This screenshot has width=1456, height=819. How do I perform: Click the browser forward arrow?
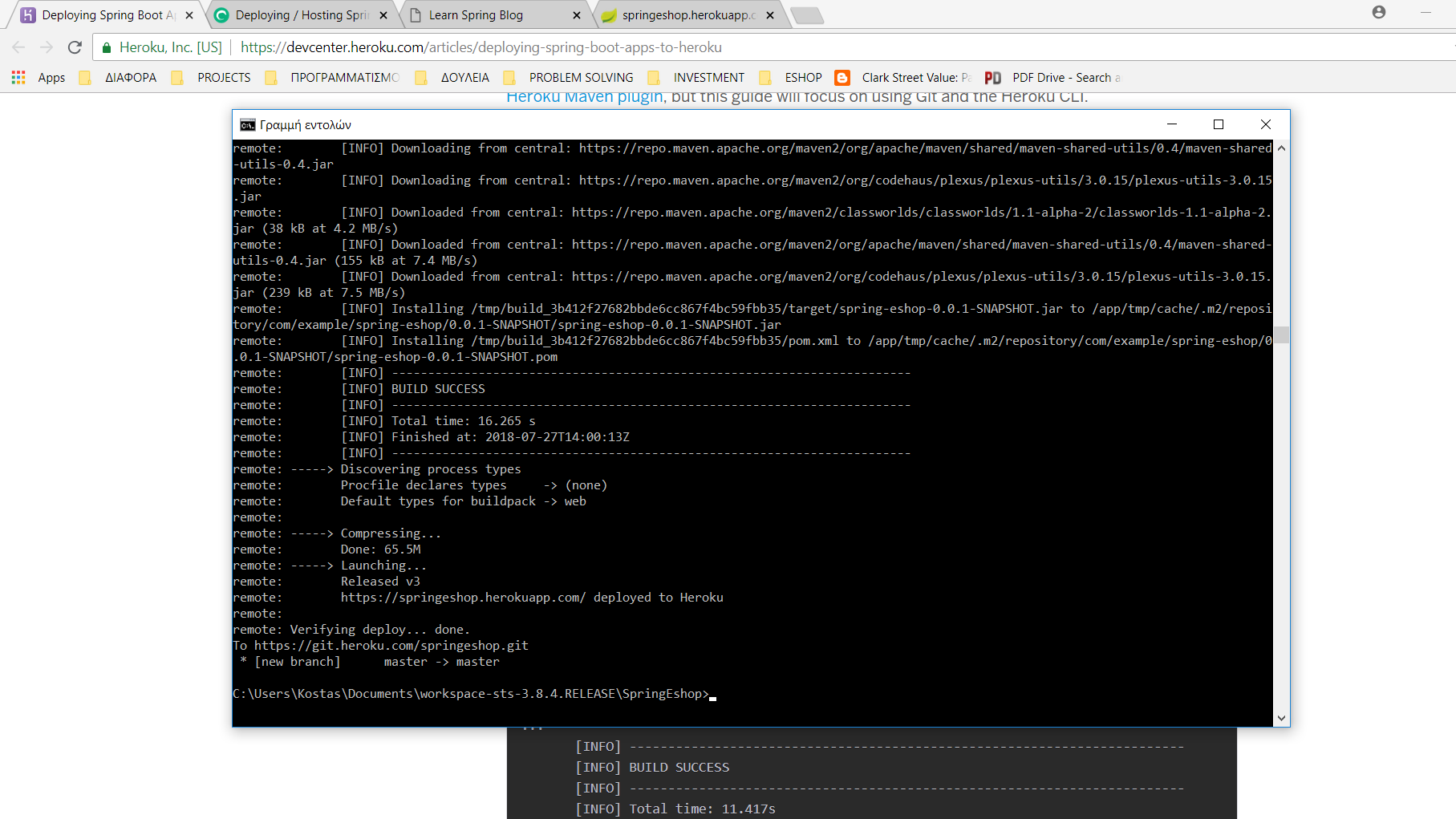47,47
